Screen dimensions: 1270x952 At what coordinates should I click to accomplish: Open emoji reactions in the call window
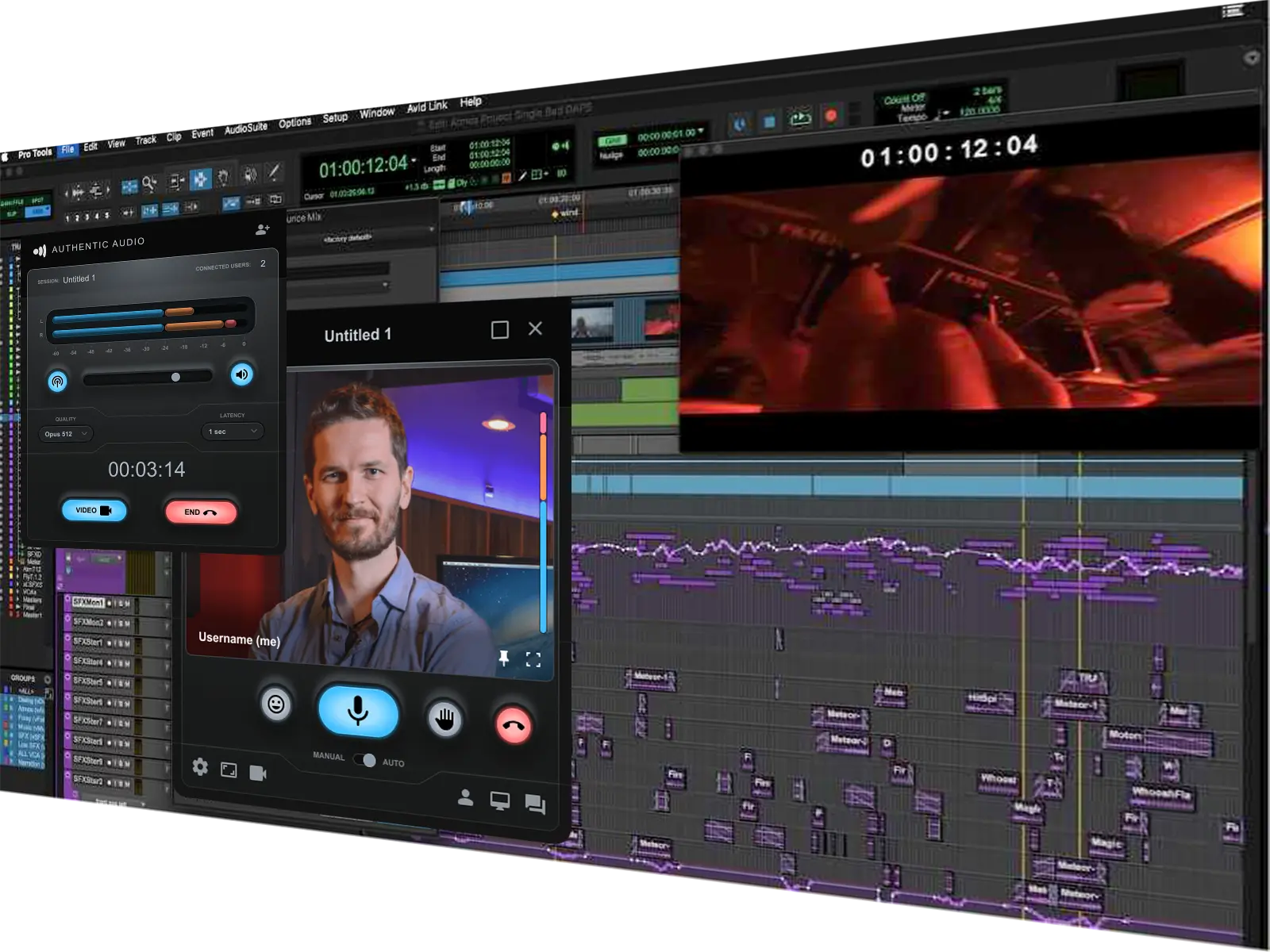point(277,704)
